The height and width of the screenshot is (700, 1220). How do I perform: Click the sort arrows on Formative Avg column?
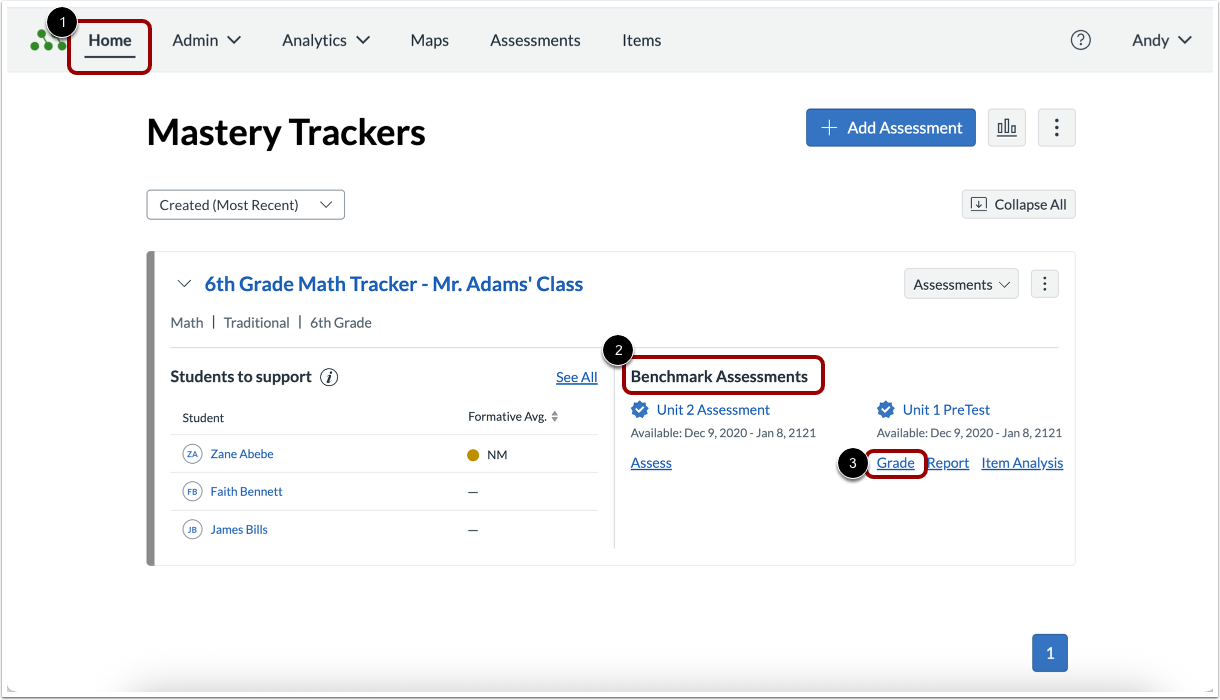(554, 417)
